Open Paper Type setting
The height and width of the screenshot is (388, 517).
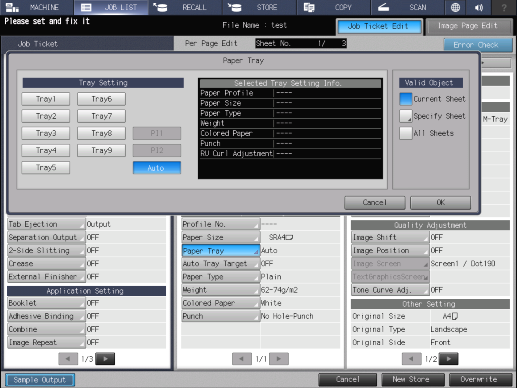[220, 277]
